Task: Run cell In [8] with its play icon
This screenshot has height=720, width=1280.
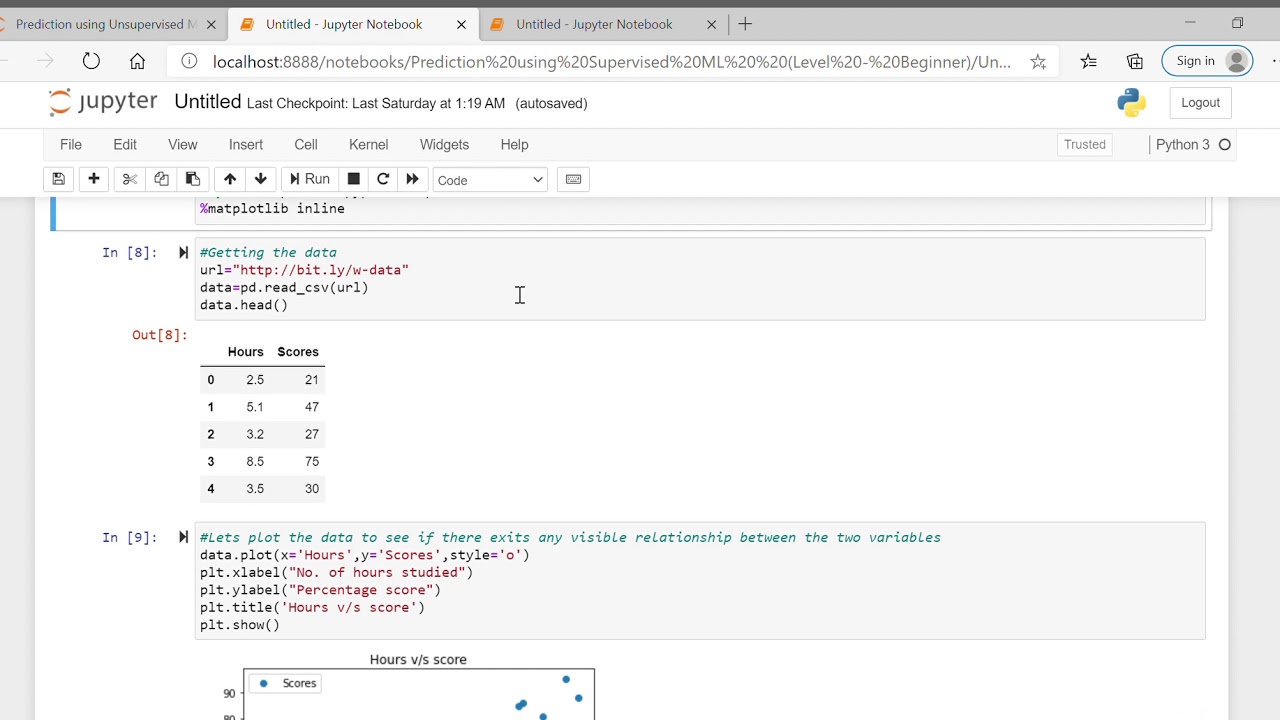Action: pyautogui.click(x=183, y=253)
